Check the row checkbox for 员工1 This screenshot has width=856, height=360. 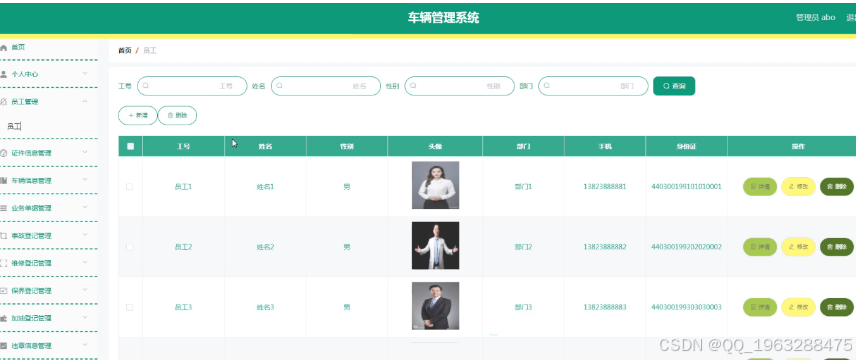coord(129,186)
